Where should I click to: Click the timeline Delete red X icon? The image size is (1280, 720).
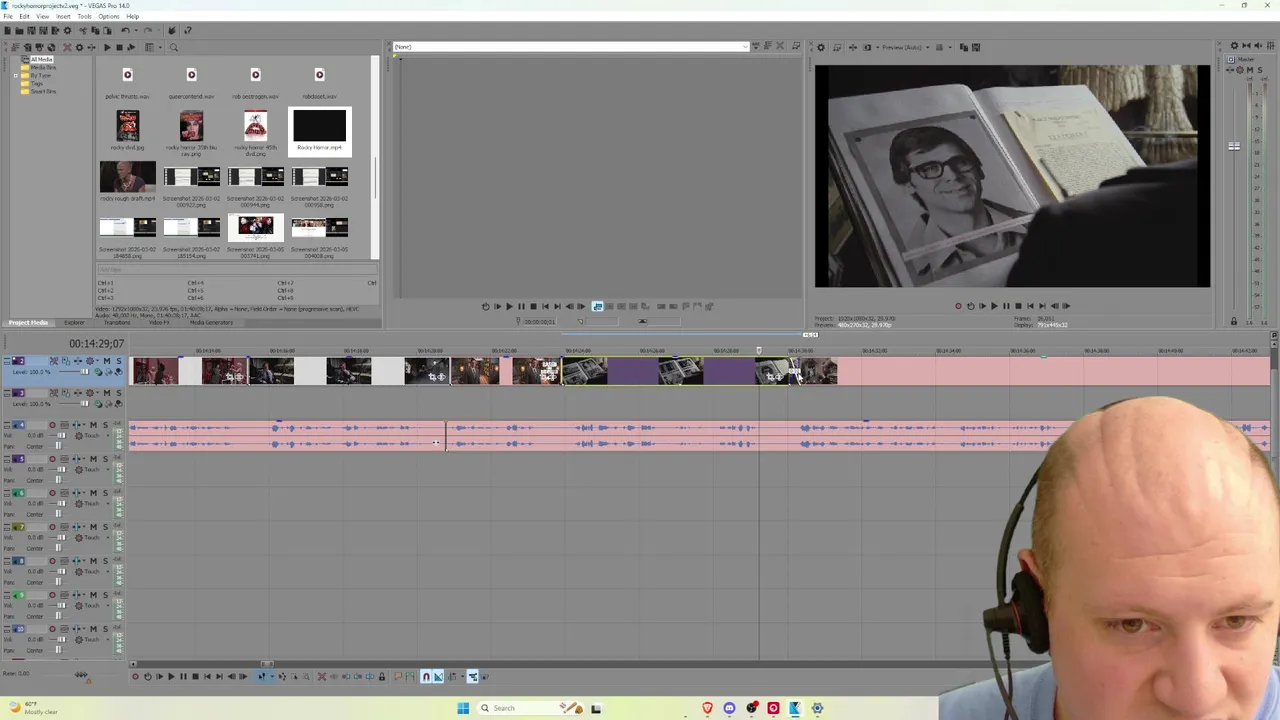tap(322, 677)
